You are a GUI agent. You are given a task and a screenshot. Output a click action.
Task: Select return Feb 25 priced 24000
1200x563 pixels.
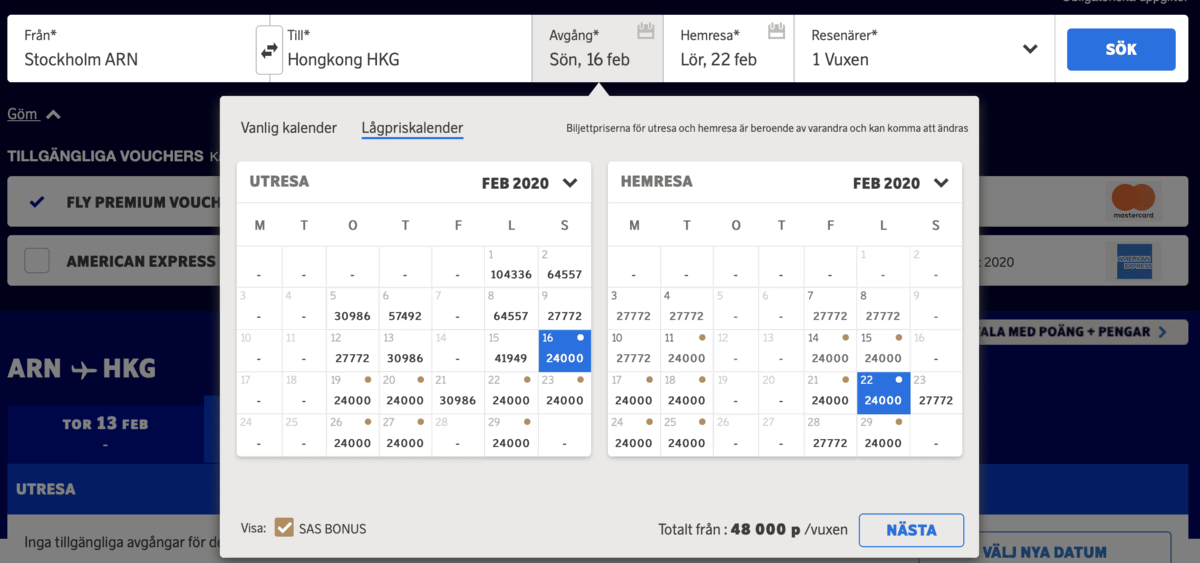coord(685,435)
